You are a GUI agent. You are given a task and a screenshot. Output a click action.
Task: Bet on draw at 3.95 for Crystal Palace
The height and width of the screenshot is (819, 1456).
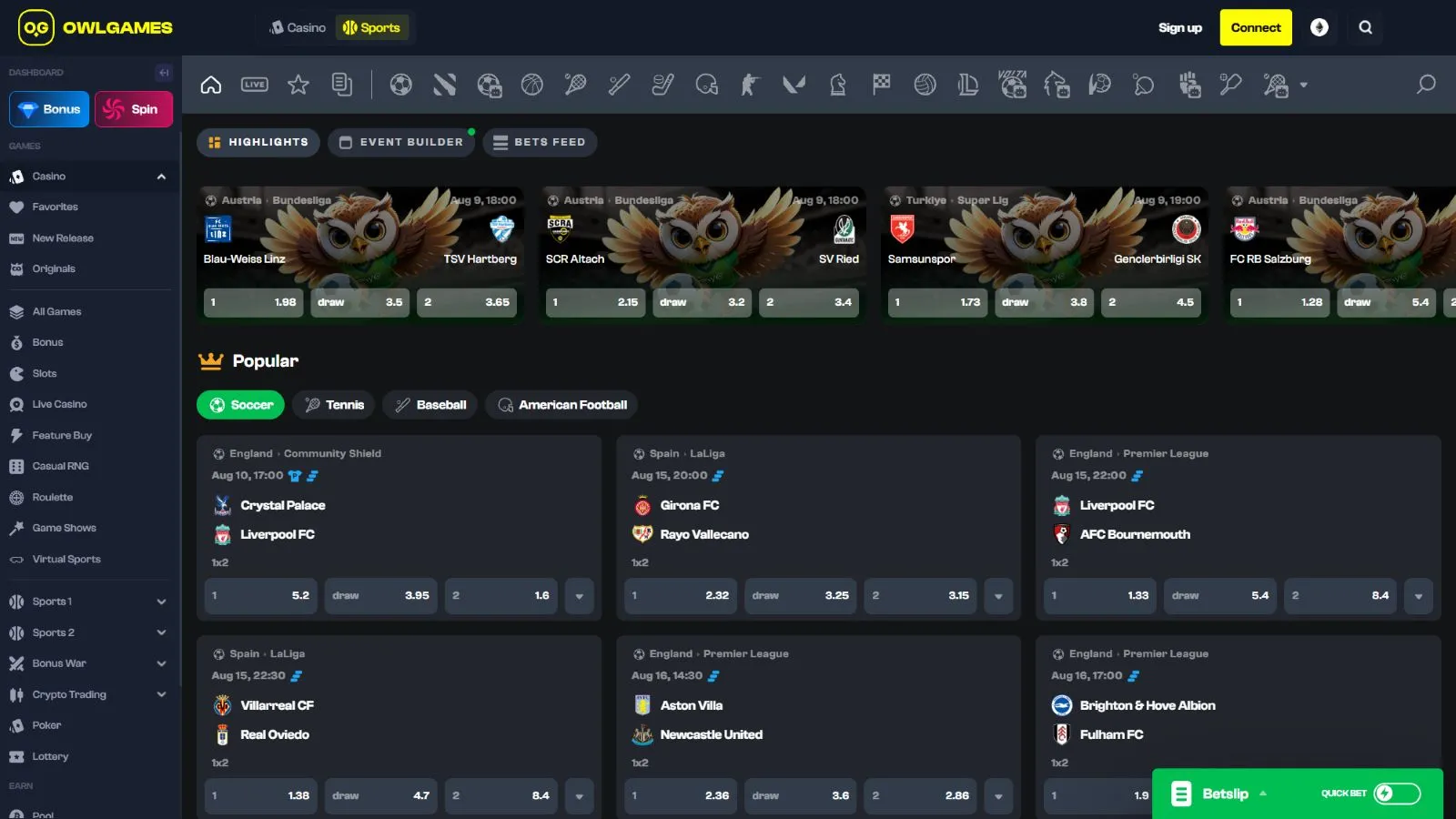pos(380,596)
